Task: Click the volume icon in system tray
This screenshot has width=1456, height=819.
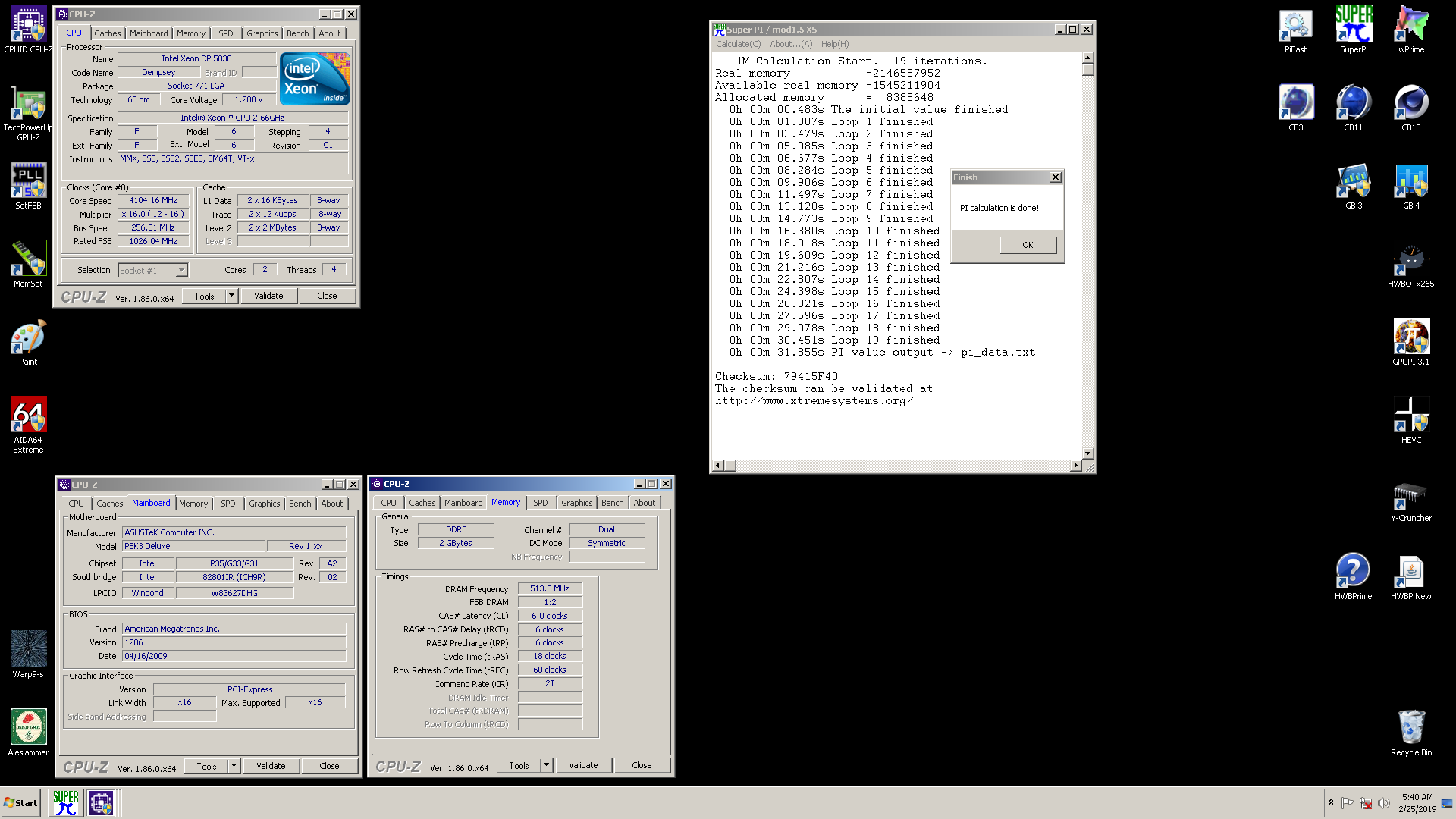Action: click(1384, 803)
